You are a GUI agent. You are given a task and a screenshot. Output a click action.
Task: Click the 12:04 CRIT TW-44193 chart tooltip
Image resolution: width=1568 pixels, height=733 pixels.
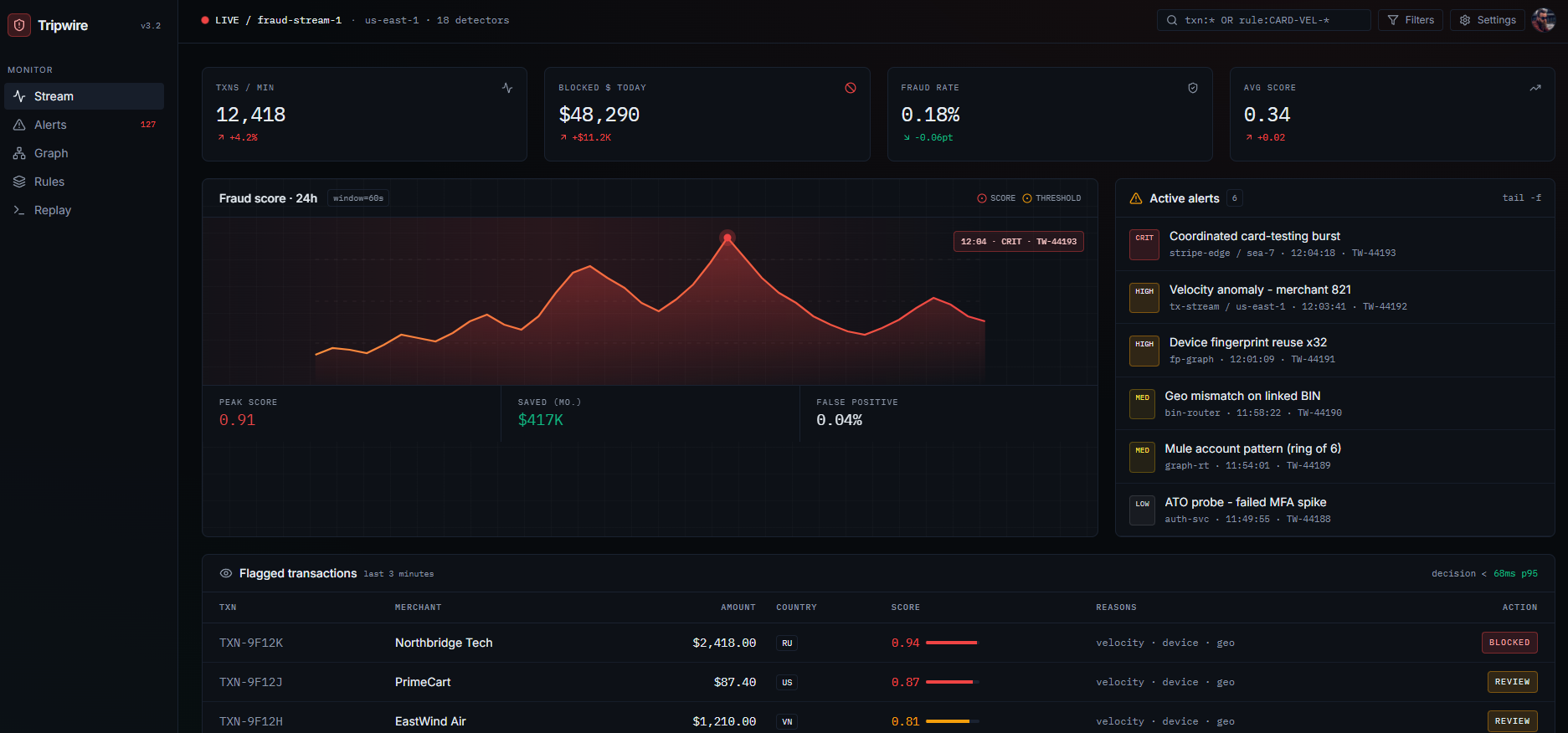click(x=1019, y=242)
